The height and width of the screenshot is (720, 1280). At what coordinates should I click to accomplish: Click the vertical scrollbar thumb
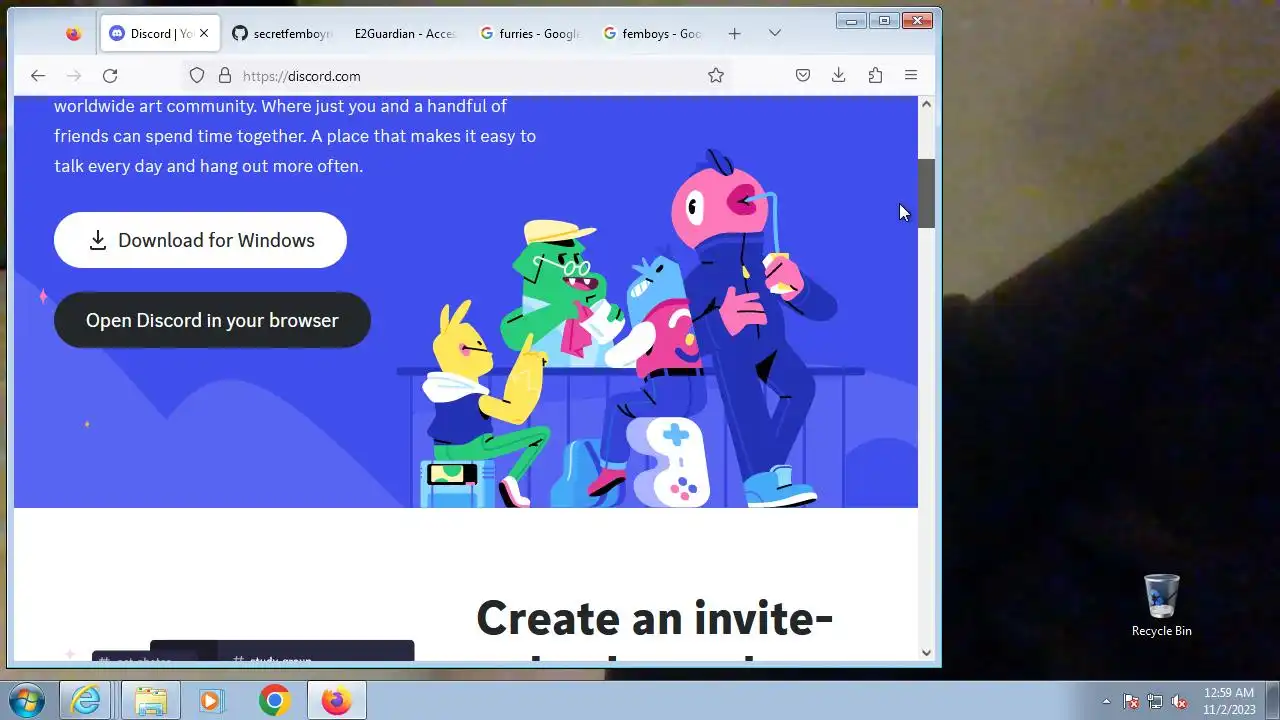pos(926,193)
